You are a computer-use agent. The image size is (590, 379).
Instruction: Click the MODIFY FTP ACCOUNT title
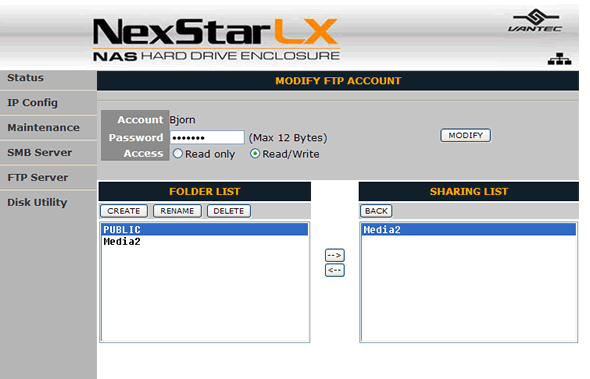click(x=338, y=81)
